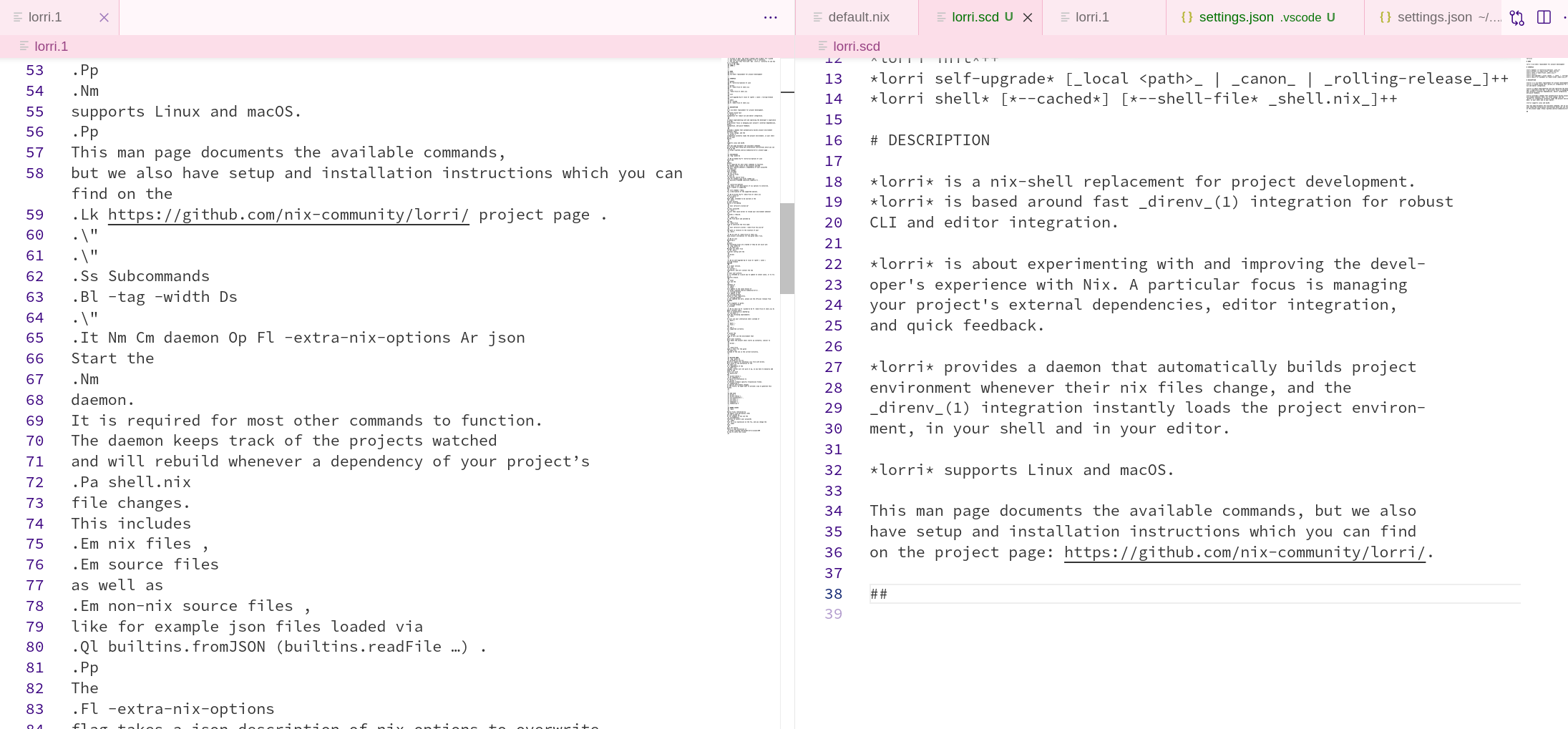Screen dimensions: 1568x729
Task: Click 'CLI and editor integration.' line 20
Action: click(994, 222)
